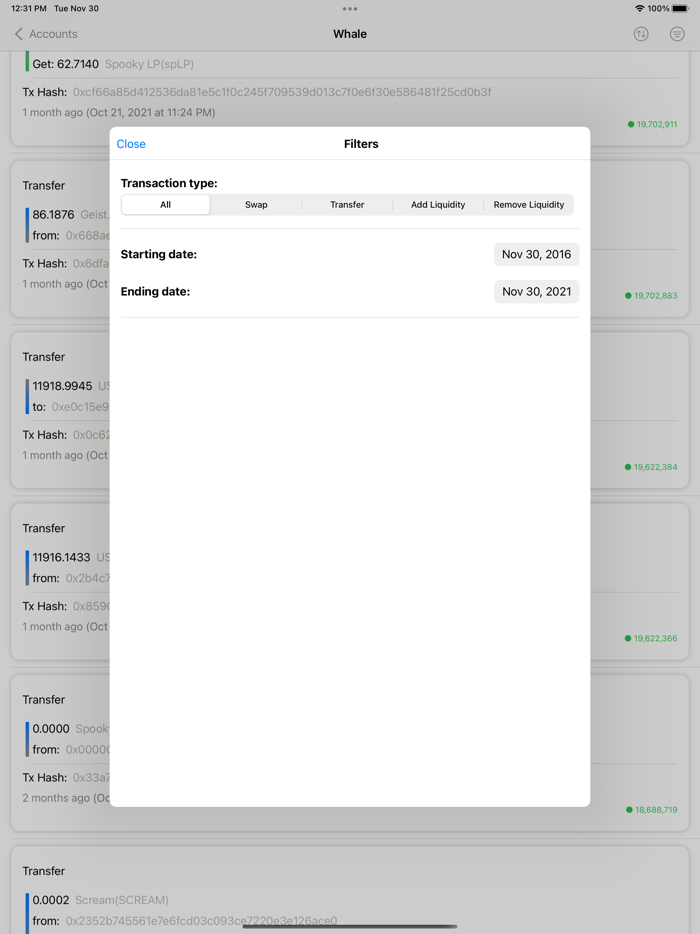Close the Filters dialog

(x=131, y=144)
